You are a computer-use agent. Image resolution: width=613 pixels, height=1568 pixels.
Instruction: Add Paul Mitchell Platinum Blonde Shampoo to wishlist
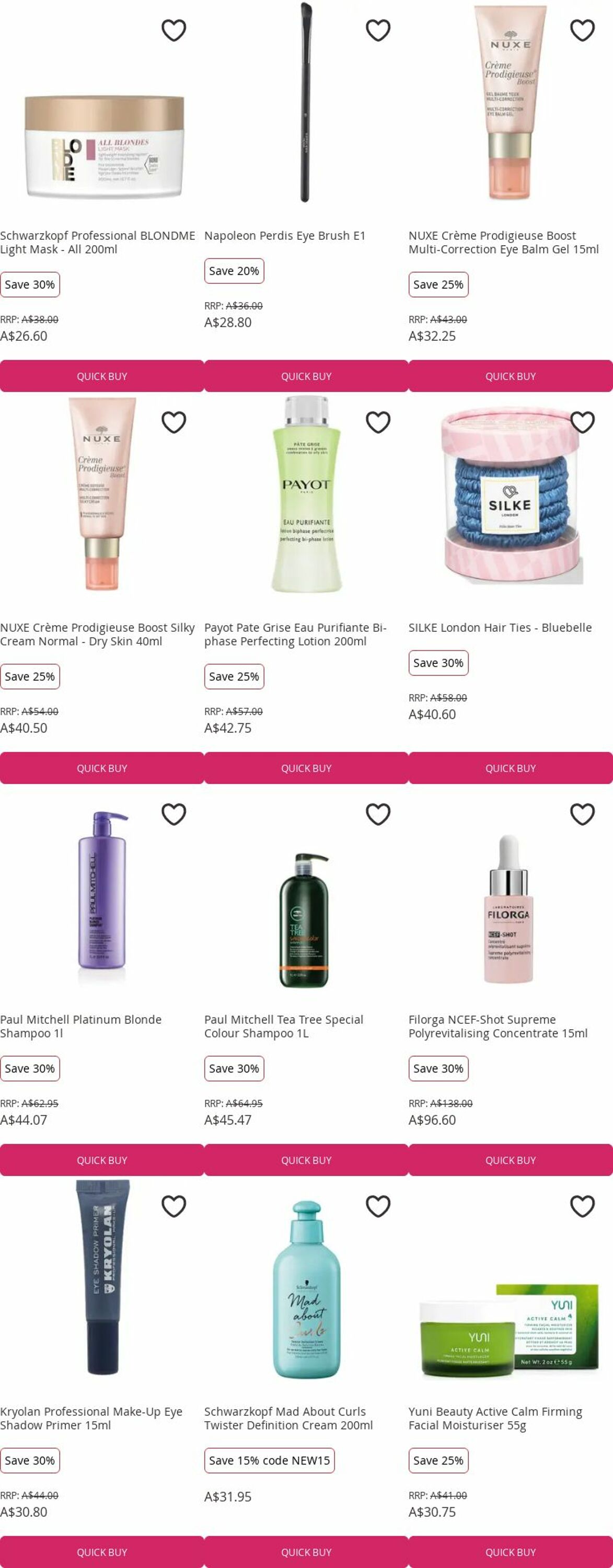tap(174, 814)
